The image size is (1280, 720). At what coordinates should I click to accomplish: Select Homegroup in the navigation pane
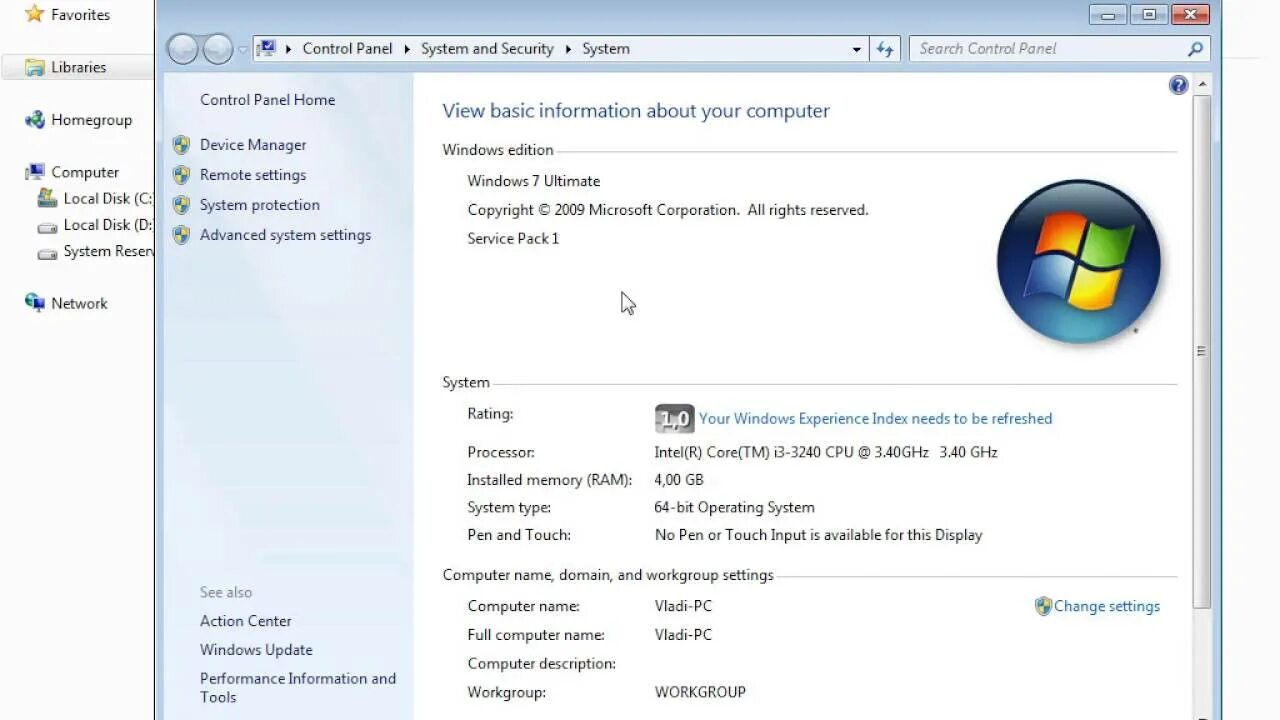[x=91, y=120]
